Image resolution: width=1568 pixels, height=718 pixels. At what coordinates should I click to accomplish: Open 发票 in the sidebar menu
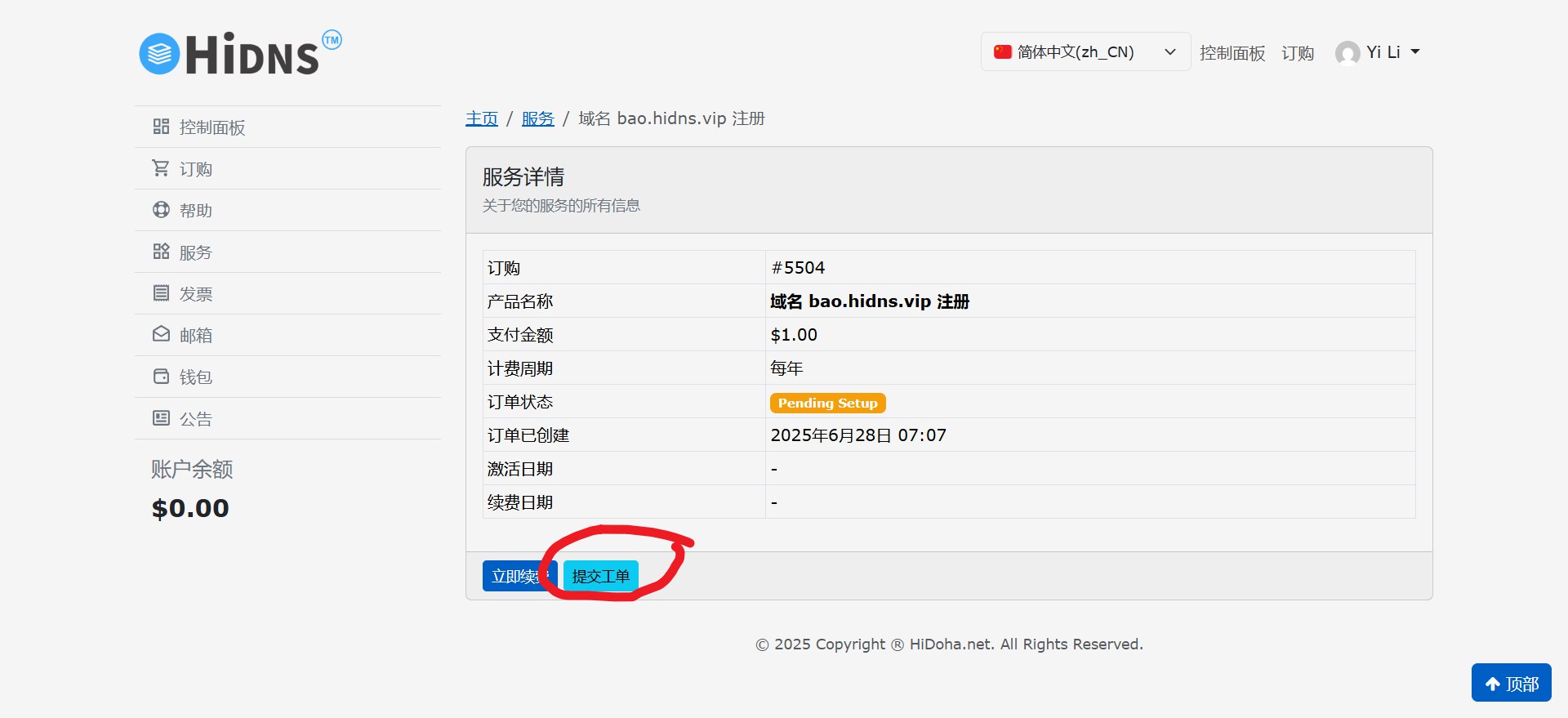click(x=287, y=293)
